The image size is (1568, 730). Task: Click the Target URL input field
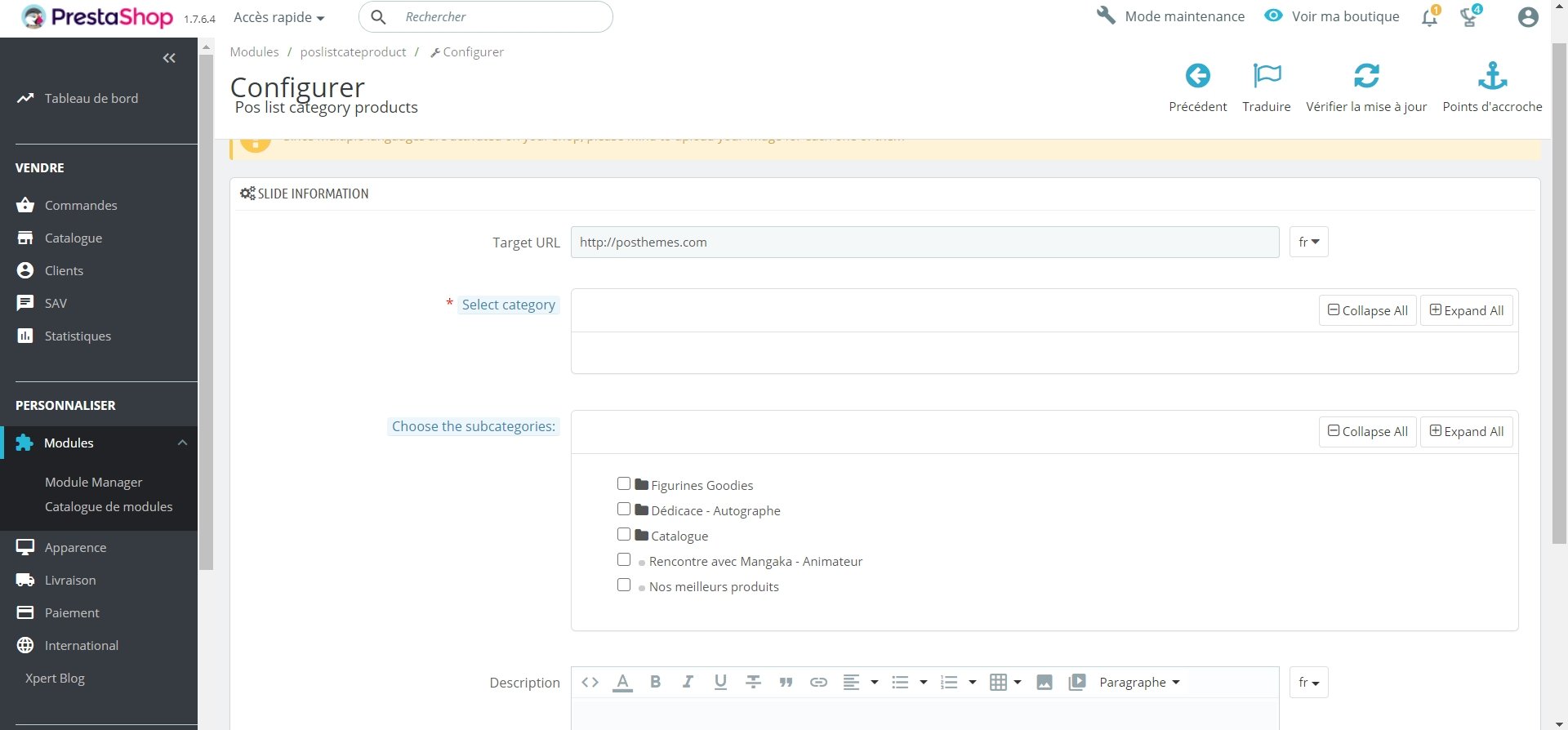coord(924,242)
